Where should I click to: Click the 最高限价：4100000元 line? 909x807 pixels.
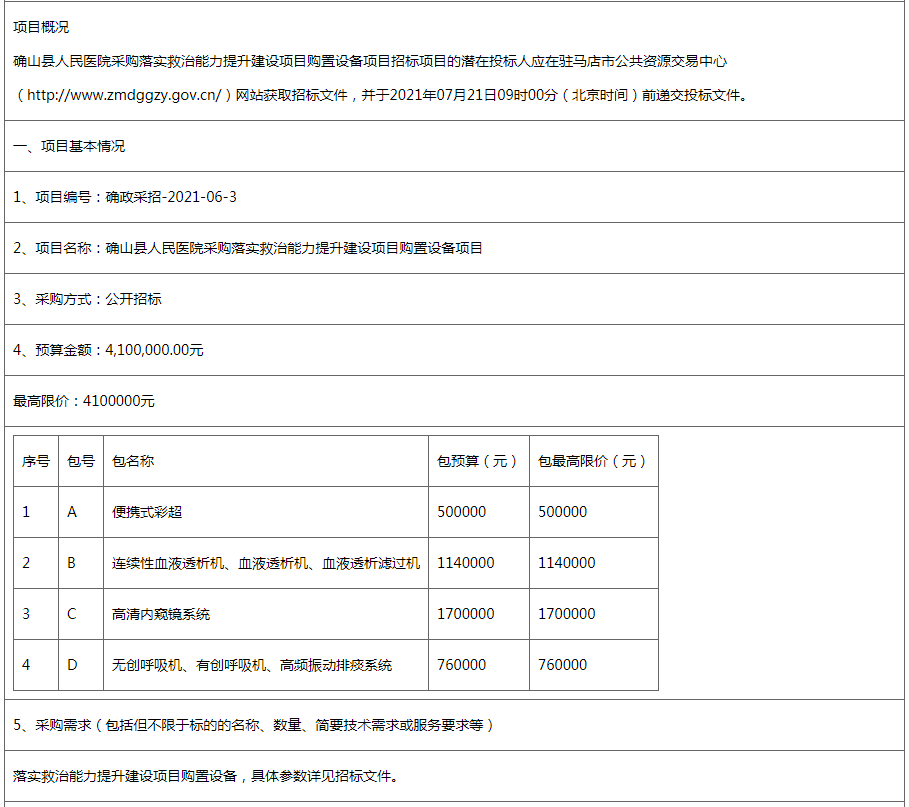coord(84,401)
